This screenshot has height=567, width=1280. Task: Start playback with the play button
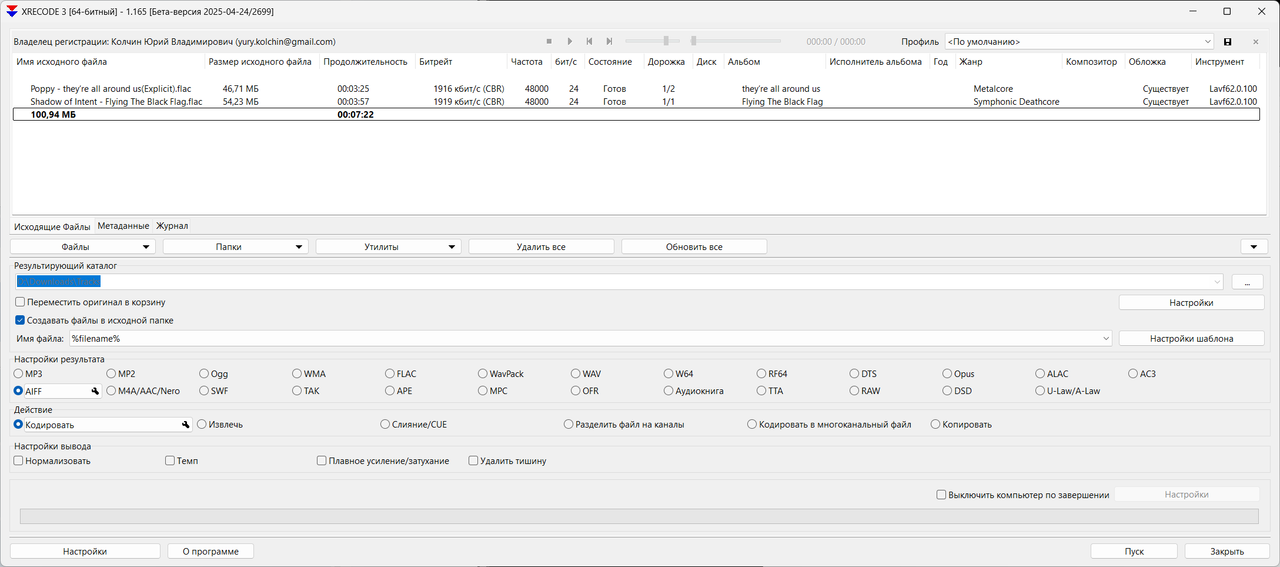coord(570,41)
